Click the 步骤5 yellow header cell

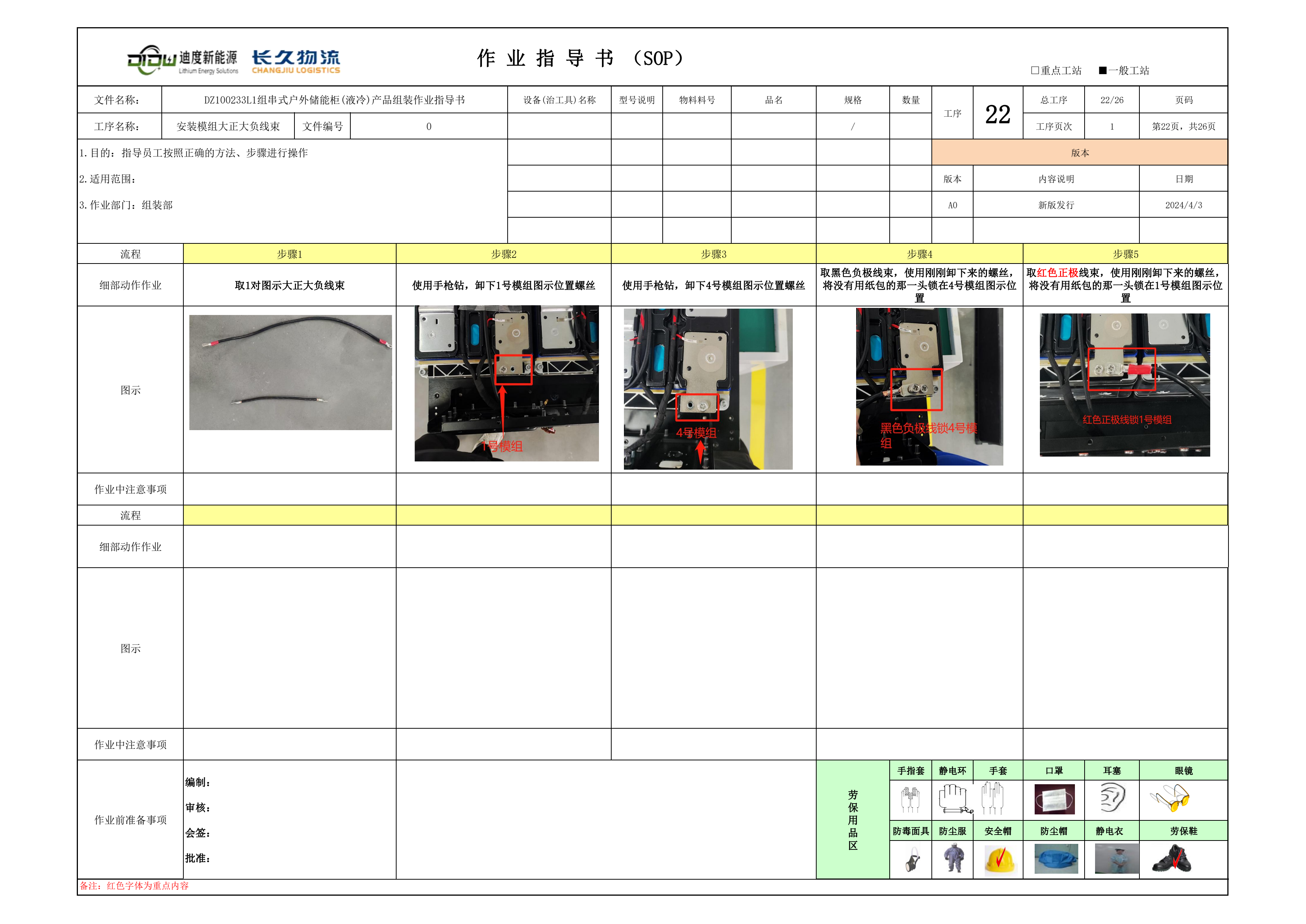point(1125,254)
